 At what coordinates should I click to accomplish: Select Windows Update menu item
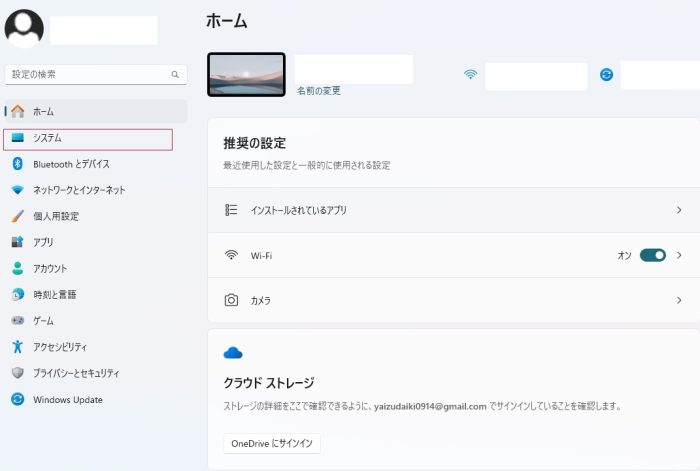coord(95,399)
